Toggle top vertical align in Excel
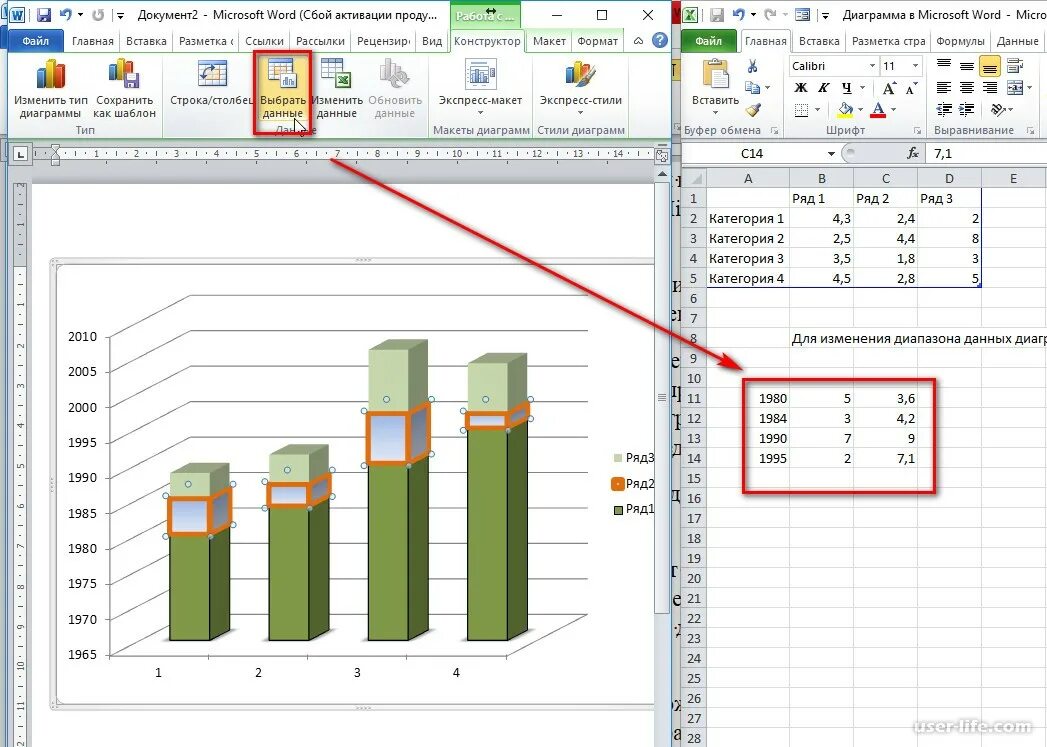The height and width of the screenshot is (747, 1047). tap(944, 65)
